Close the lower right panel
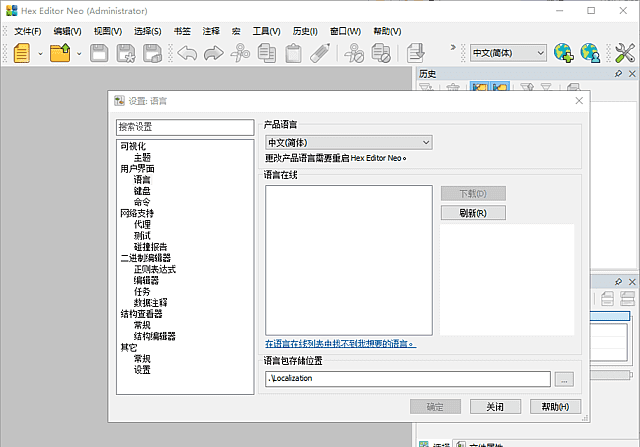The image size is (640, 447). [x=632, y=282]
